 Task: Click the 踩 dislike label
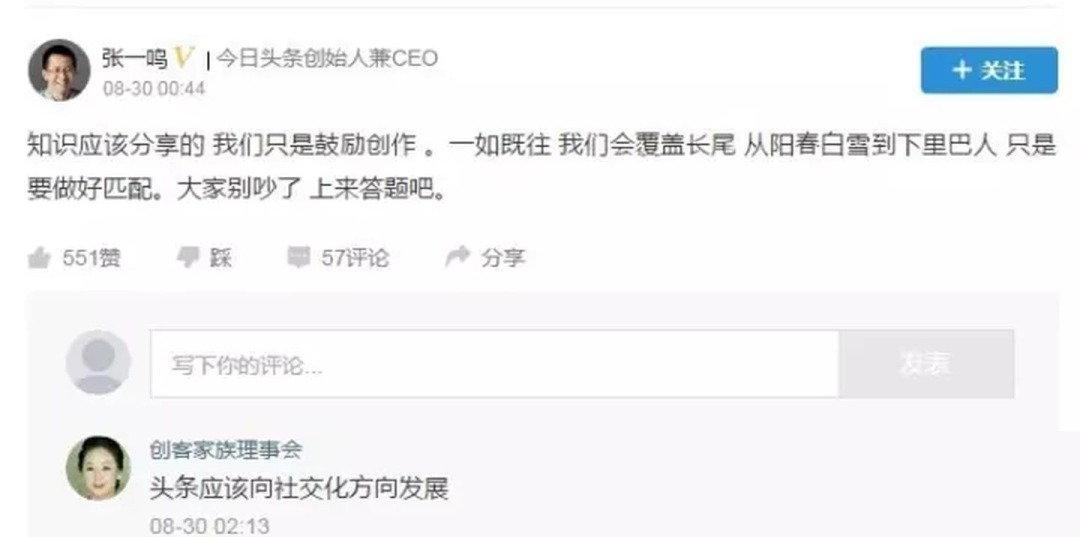pos(220,258)
